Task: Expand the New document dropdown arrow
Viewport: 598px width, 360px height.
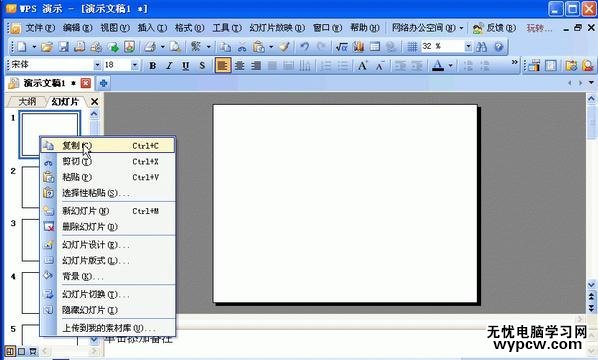Action: point(34,47)
